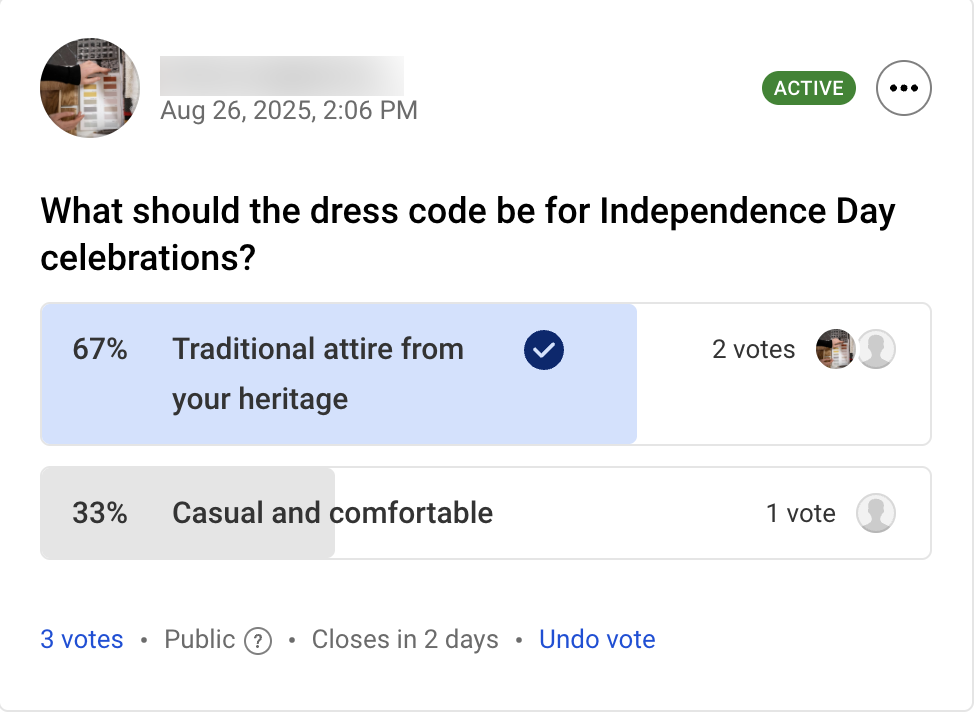The width and height of the screenshot is (978, 716).
Task: Click the Closes in 2 days text
Action: [x=405, y=640]
